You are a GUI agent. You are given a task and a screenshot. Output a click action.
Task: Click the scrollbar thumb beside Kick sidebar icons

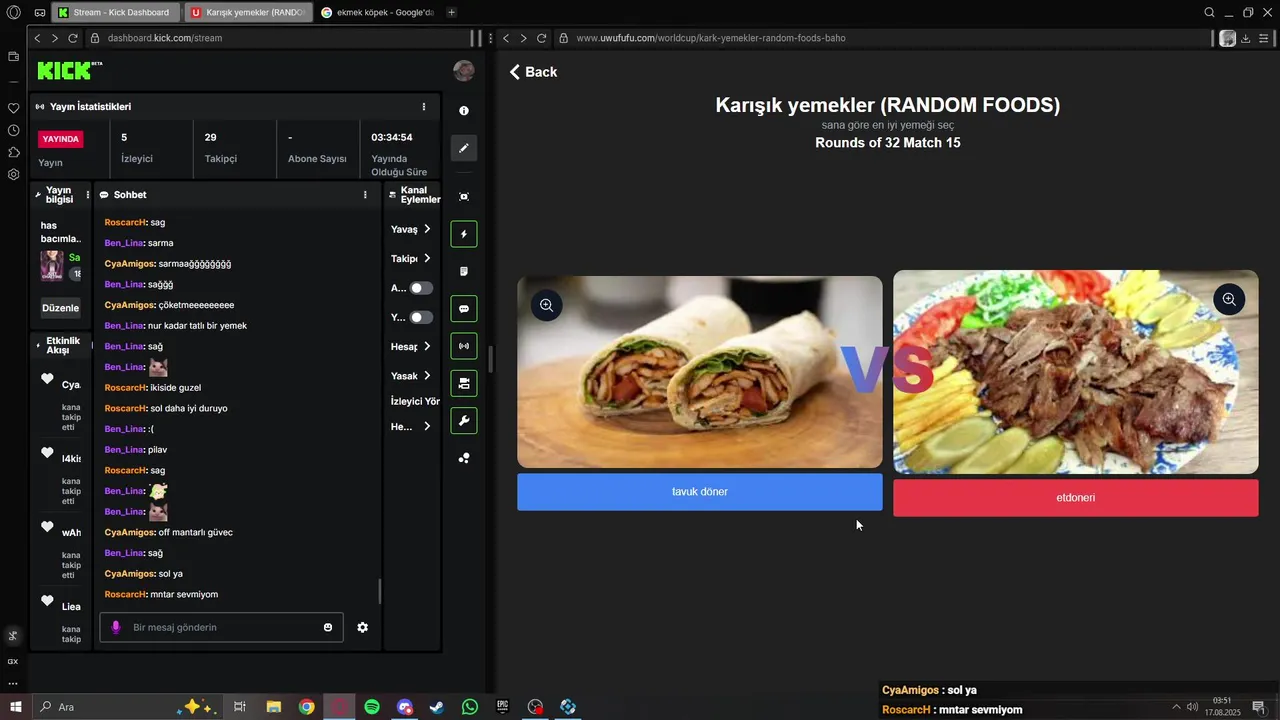coord(490,359)
